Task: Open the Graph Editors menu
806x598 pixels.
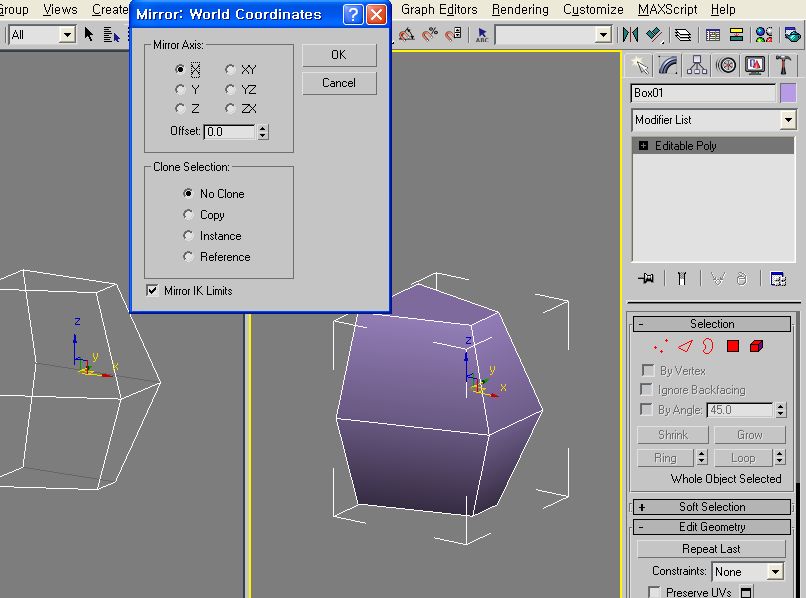Action: [439, 9]
